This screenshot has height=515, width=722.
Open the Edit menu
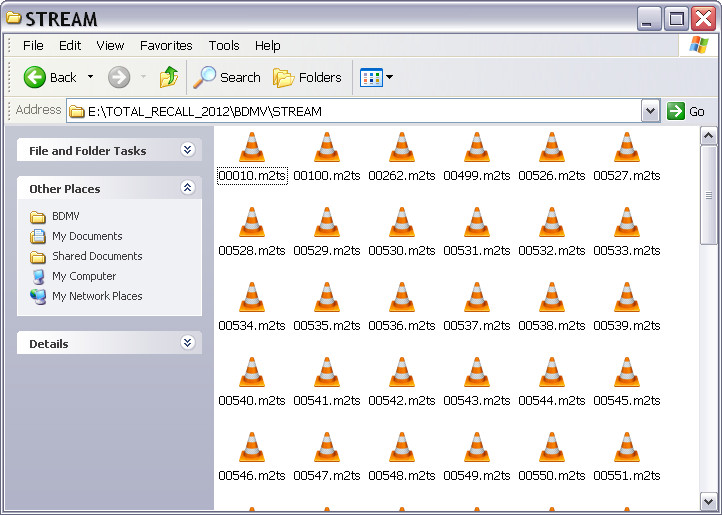click(x=70, y=46)
